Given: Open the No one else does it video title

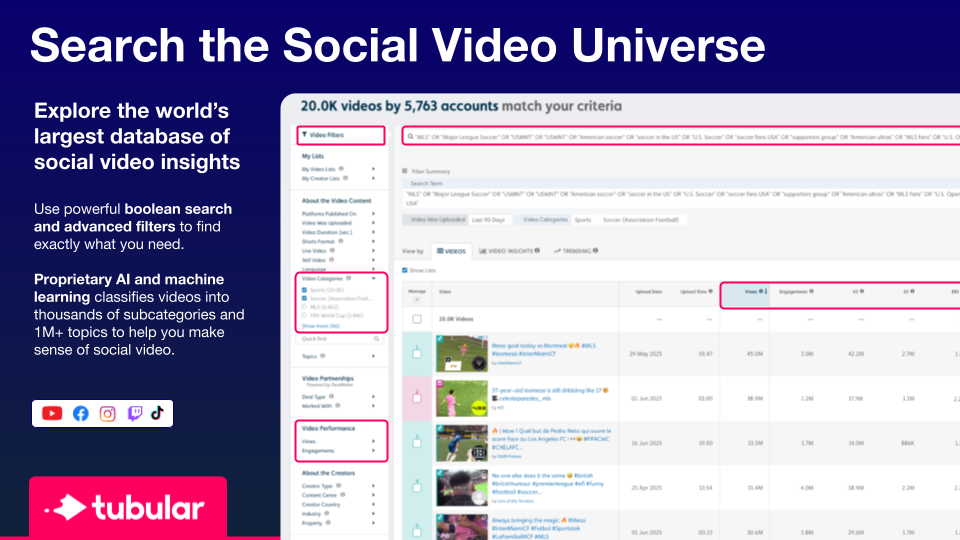Looking at the screenshot, I should tap(547, 484).
